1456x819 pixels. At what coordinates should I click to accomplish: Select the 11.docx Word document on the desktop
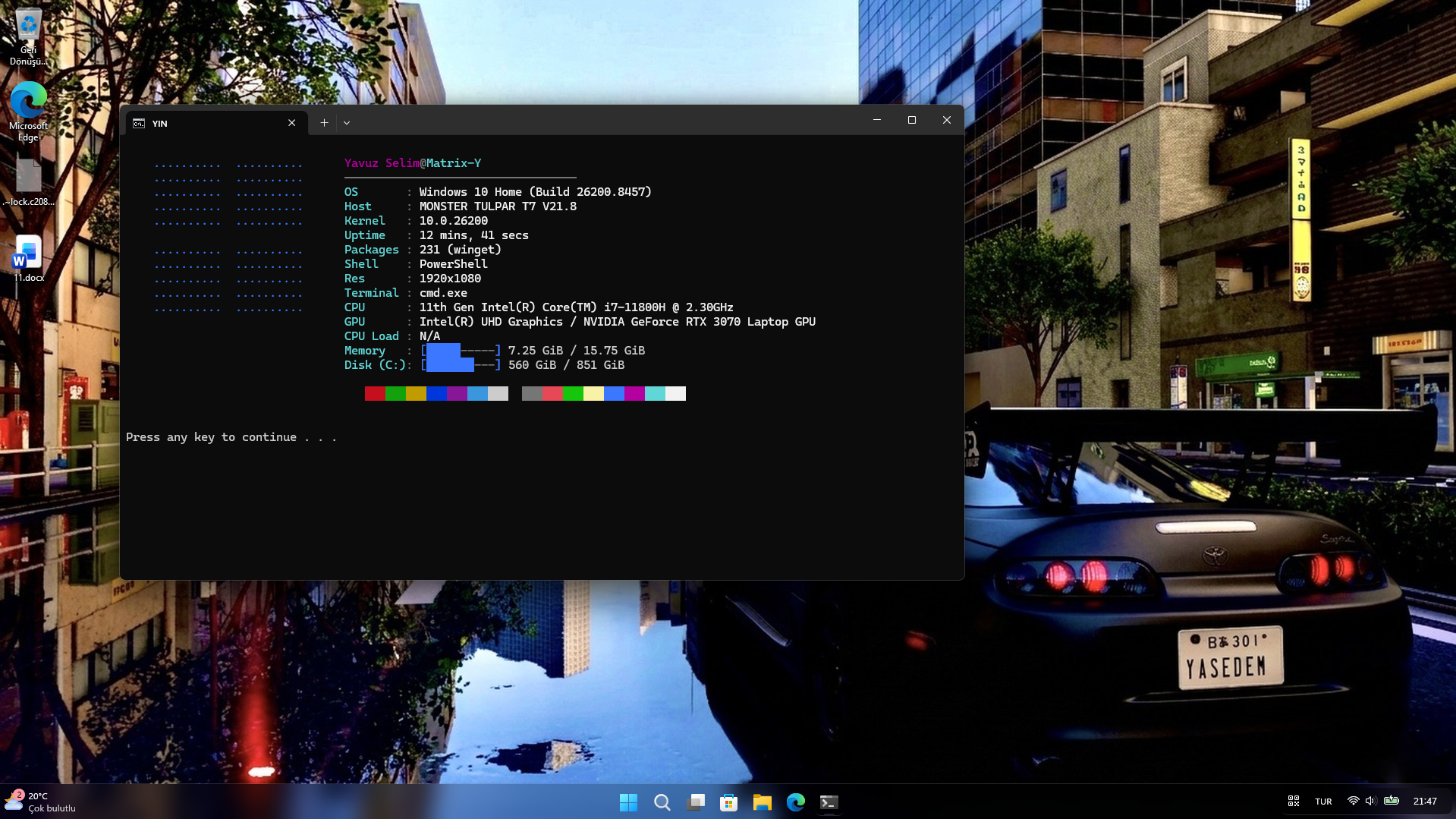[x=28, y=258]
